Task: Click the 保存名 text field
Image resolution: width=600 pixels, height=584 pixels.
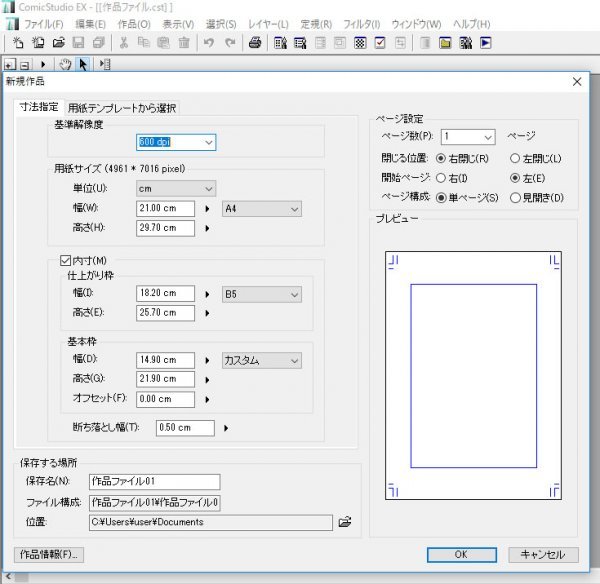Action: pos(154,482)
